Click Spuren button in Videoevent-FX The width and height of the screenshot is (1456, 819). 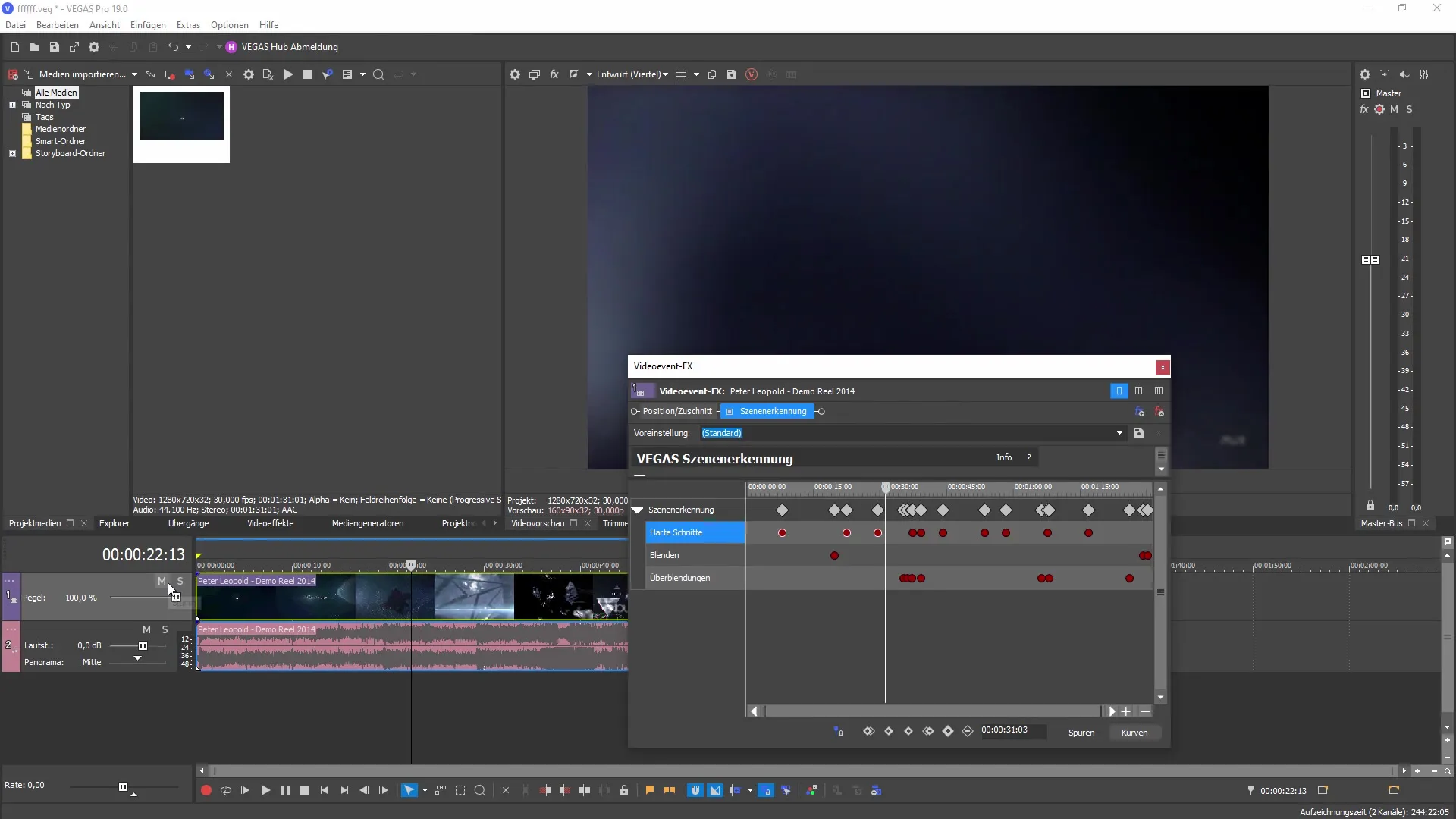point(1081,733)
